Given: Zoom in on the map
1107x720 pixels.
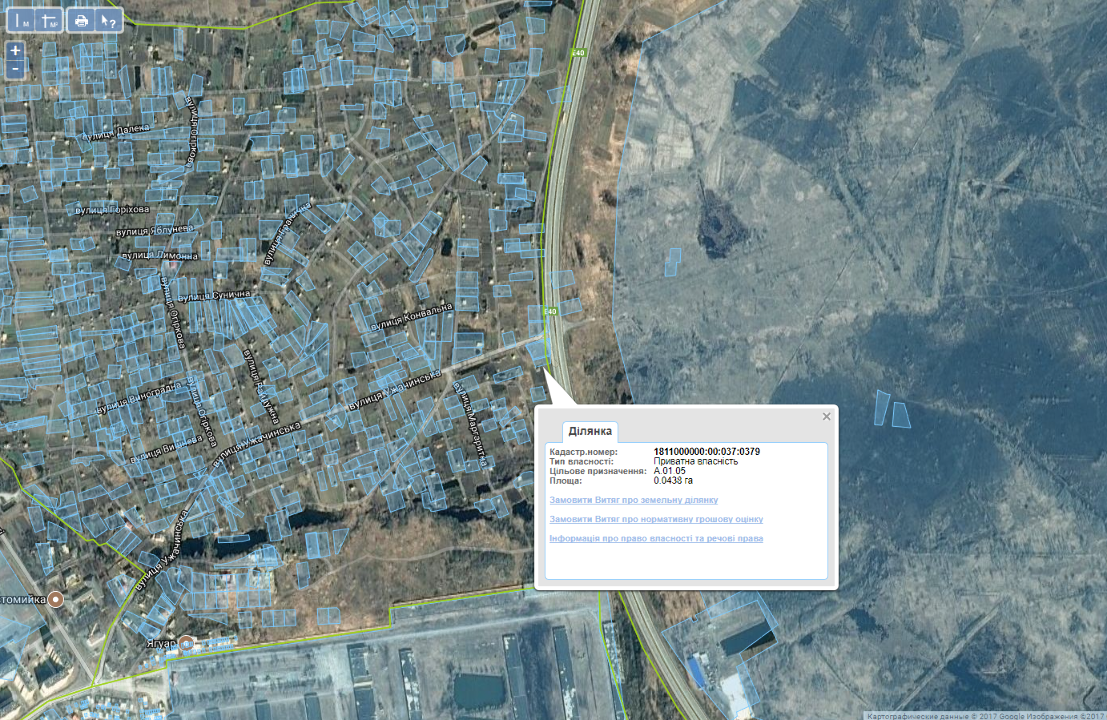Looking at the screenshot, I should (x=16, y=51).
